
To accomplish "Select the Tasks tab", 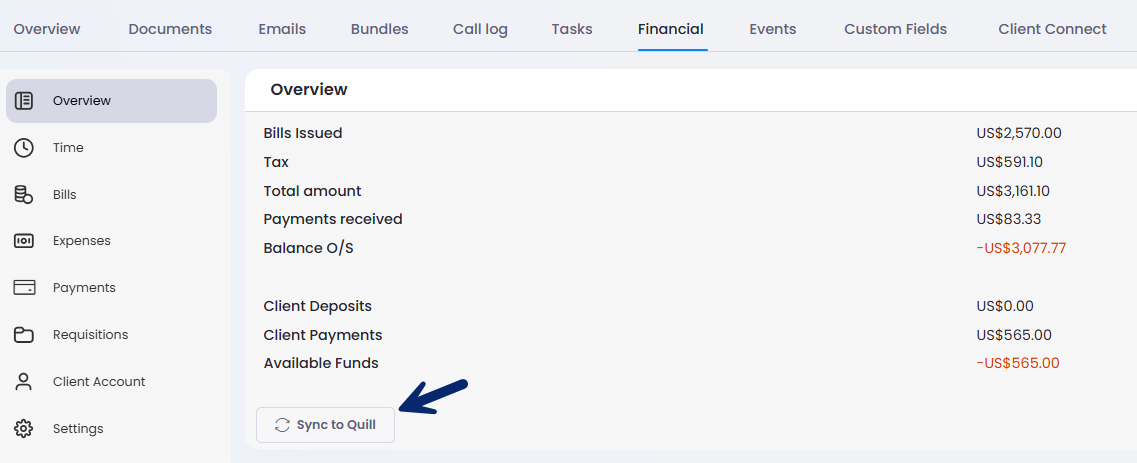I will [x=572, y=30].
